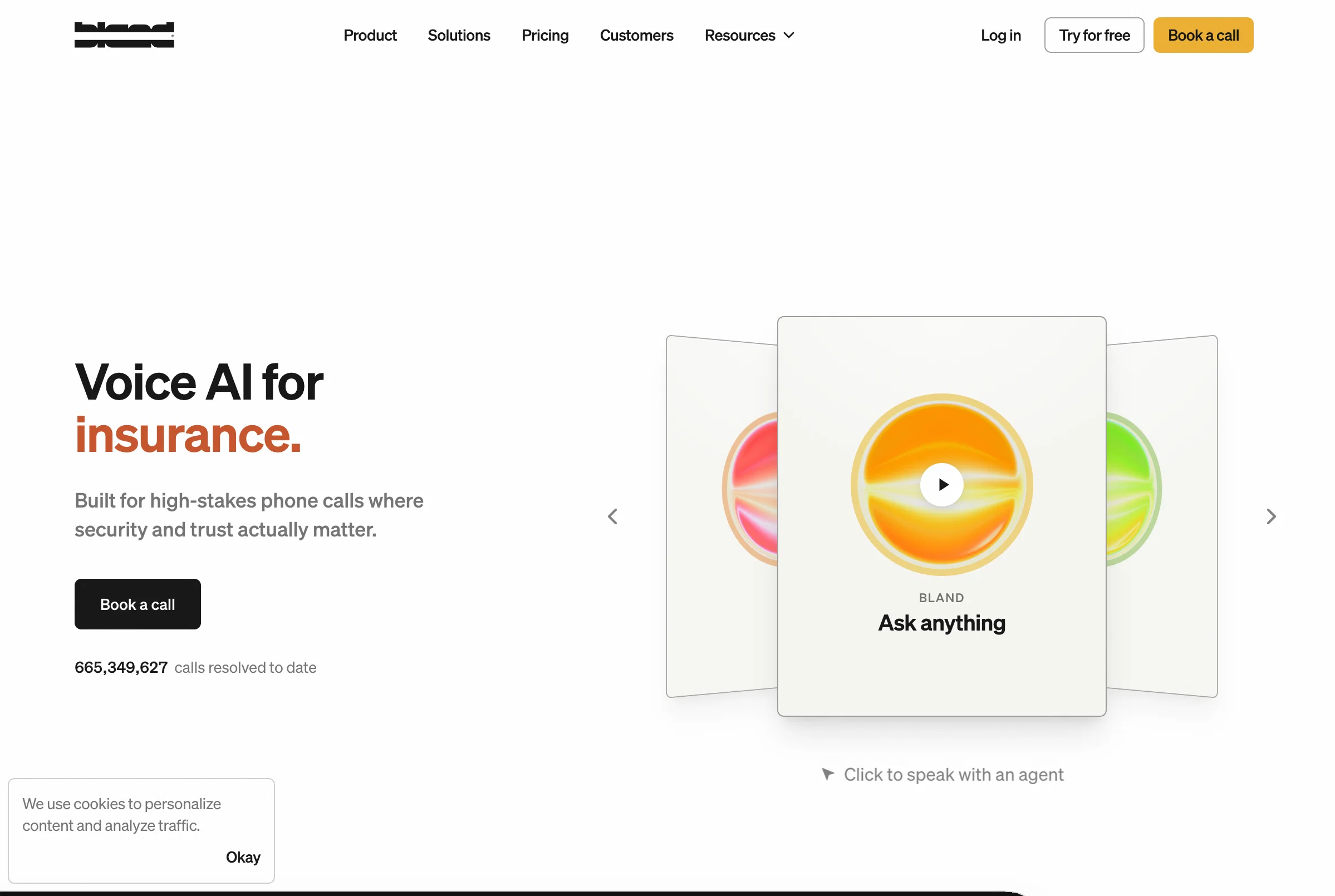This screenshot has width=1335, height=896.
Task: Click the Try for free button
Action: [1094, 36]
